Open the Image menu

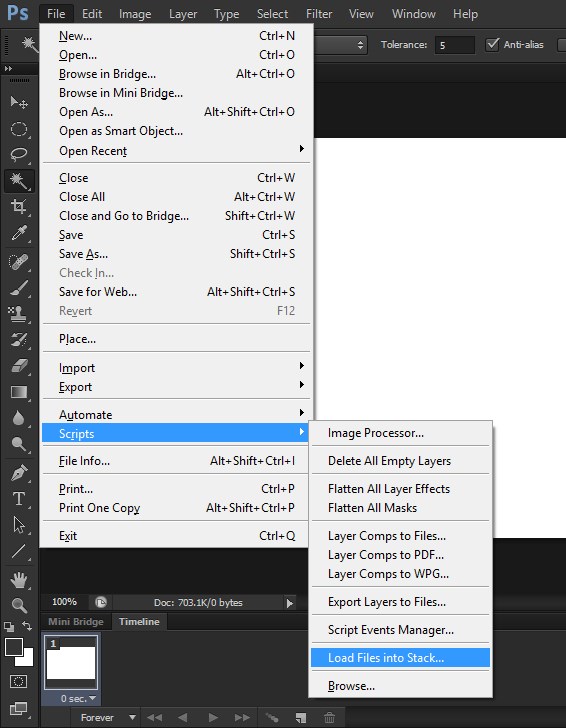135,14
